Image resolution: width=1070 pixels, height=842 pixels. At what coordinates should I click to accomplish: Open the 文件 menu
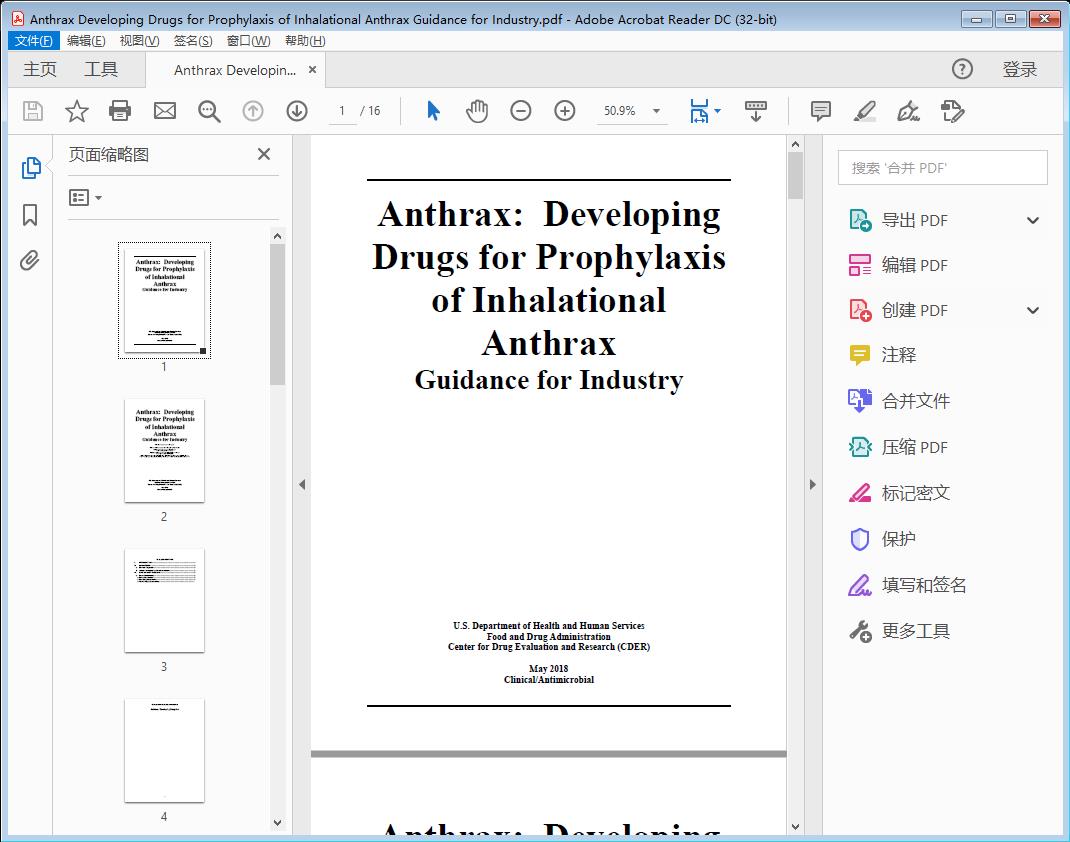(x=33, y=40)
